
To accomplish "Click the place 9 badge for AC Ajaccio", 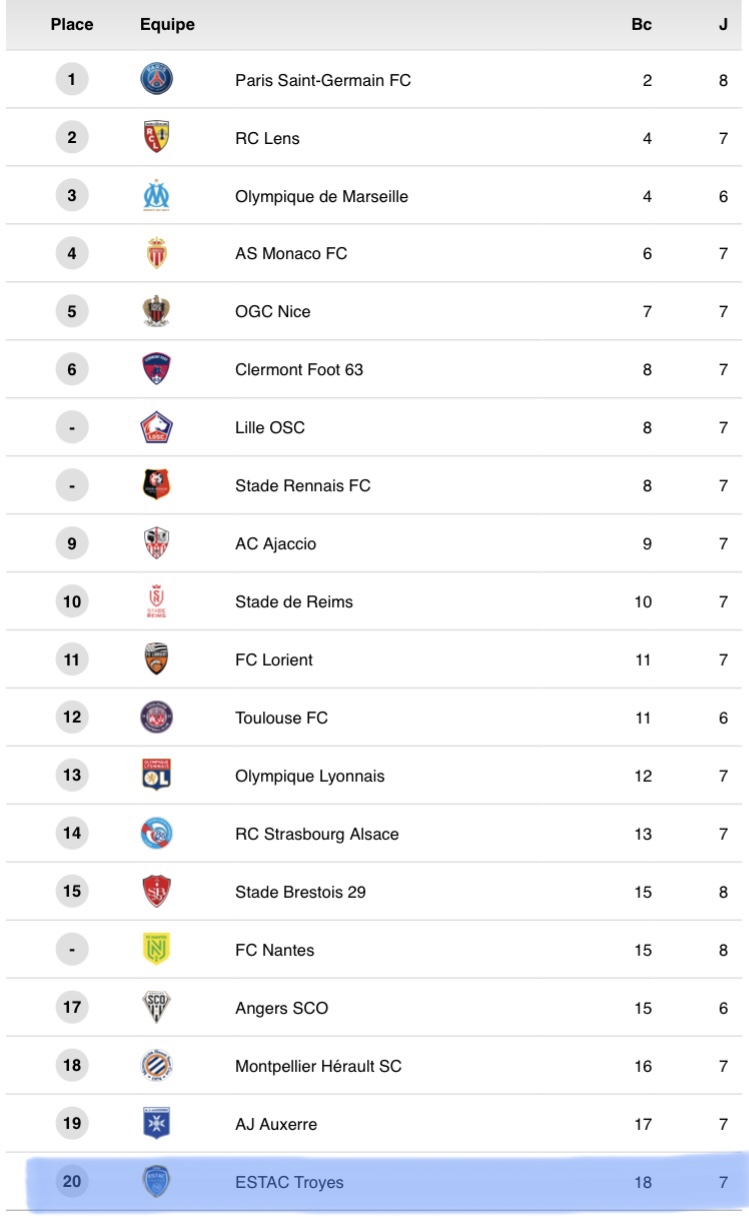I will point(72,544).
